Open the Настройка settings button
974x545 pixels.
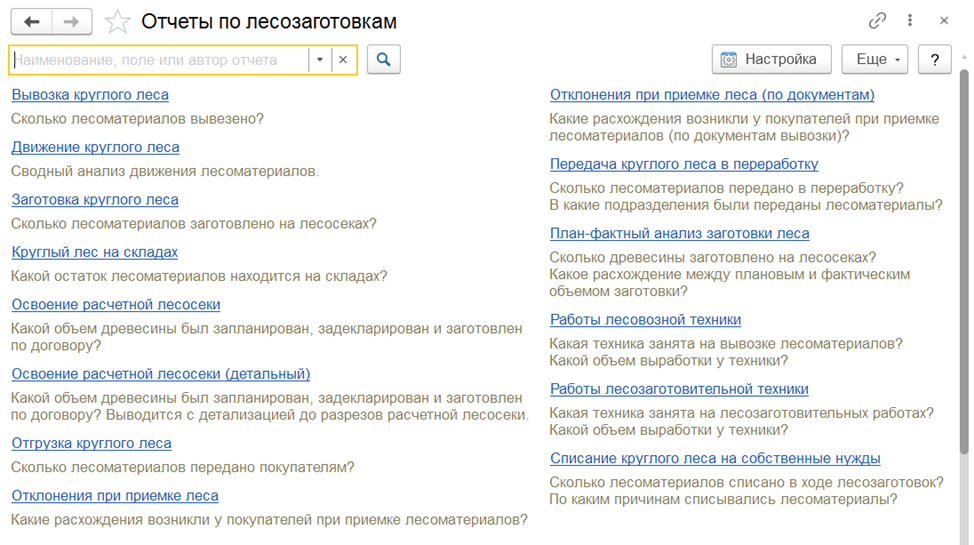point(771,60)
